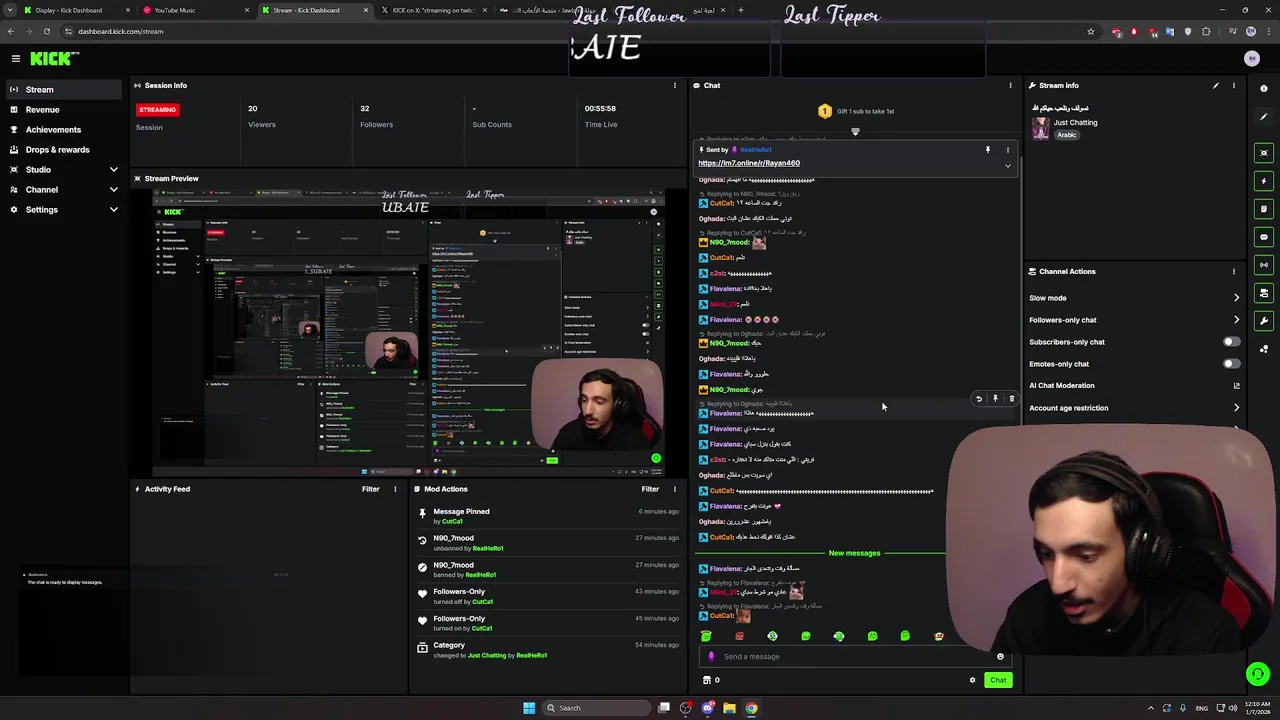Switch to Display - Kick Dashboard tab

(x=76, y=10)
